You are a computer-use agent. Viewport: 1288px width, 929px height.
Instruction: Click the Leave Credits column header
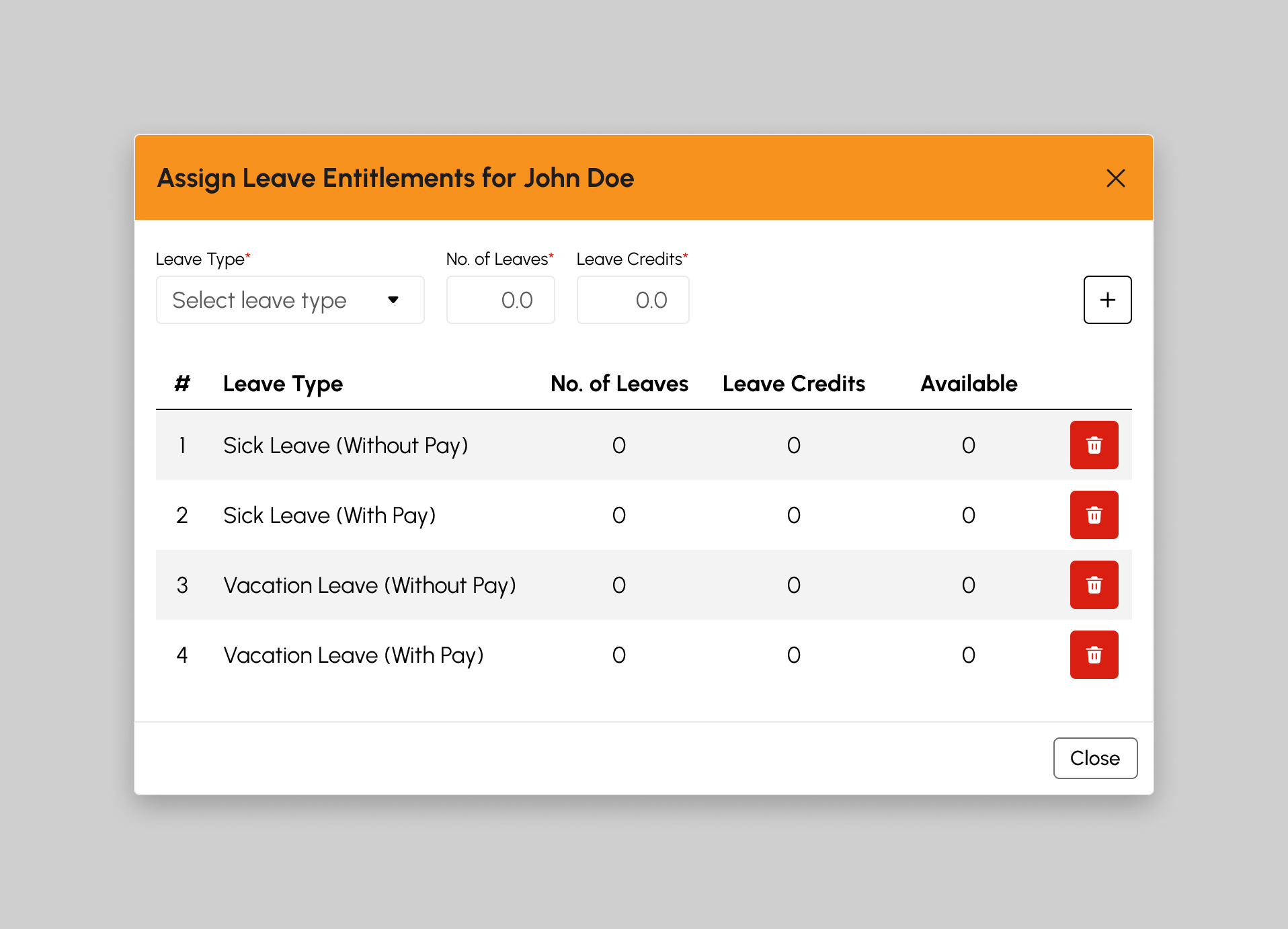794,384
